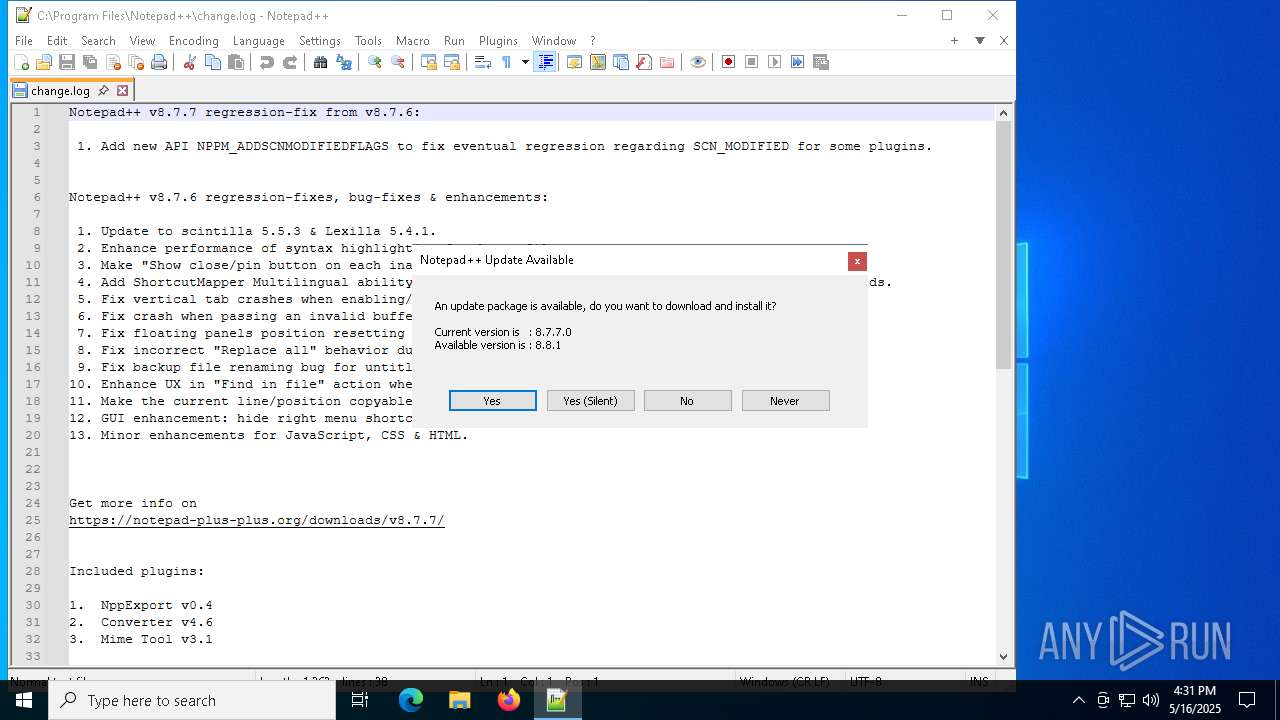Viewport: 1280px width, 720px height.
Task: Toggle Show All Characters pilcrow icon
Action: [506, 62]
